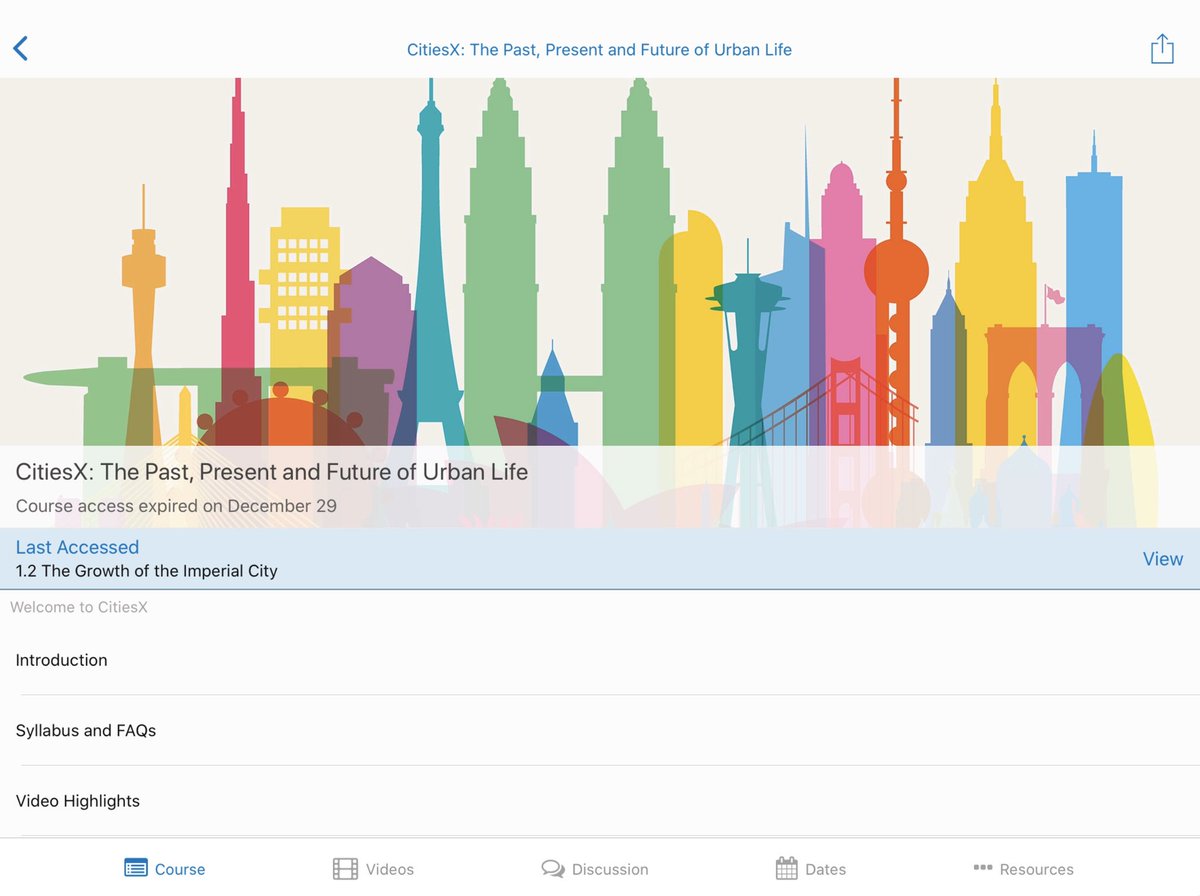Tap the Videos film strip icon
Screen dimensions: 1200x896
345,868
